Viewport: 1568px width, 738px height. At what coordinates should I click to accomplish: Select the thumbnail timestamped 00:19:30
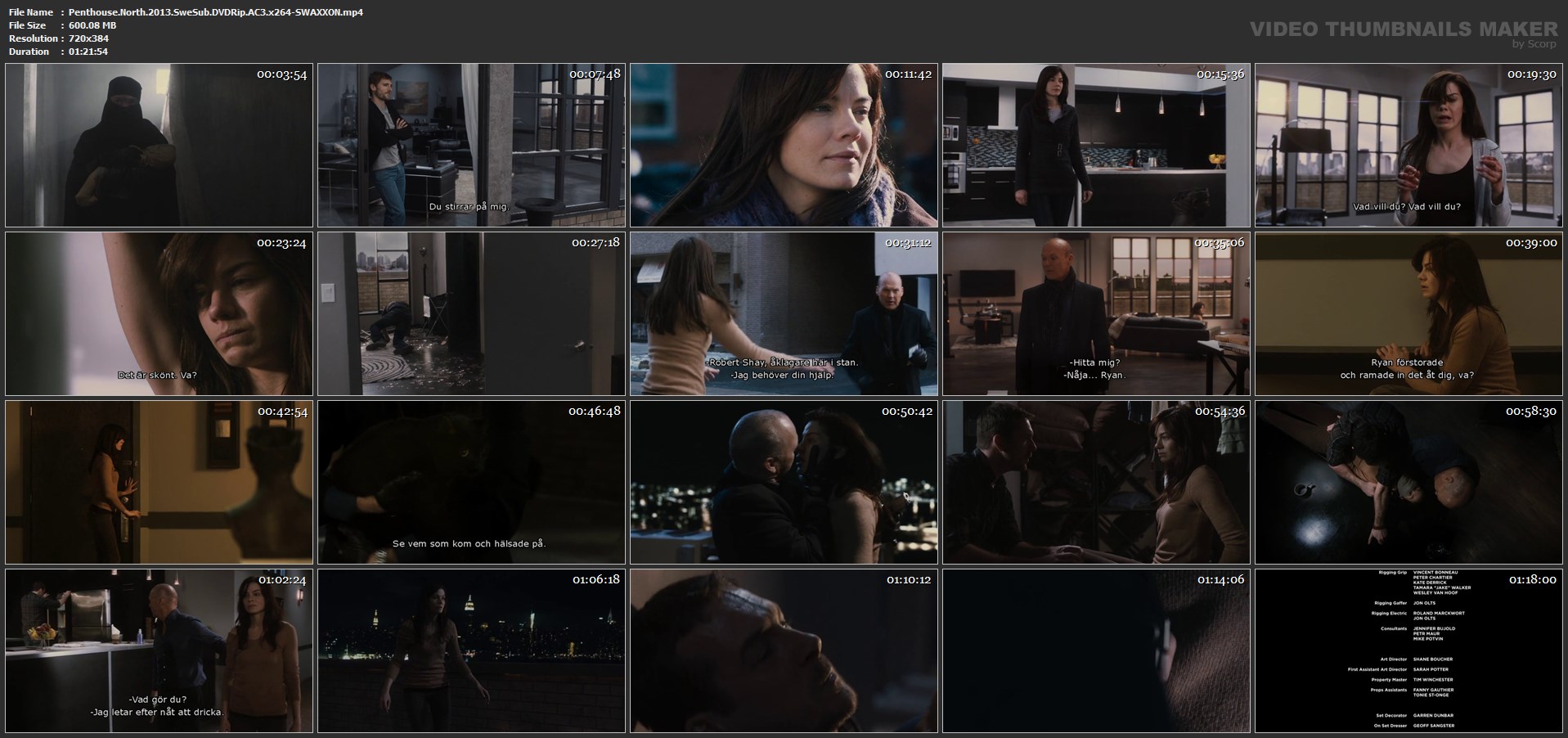pos(1409,145)
